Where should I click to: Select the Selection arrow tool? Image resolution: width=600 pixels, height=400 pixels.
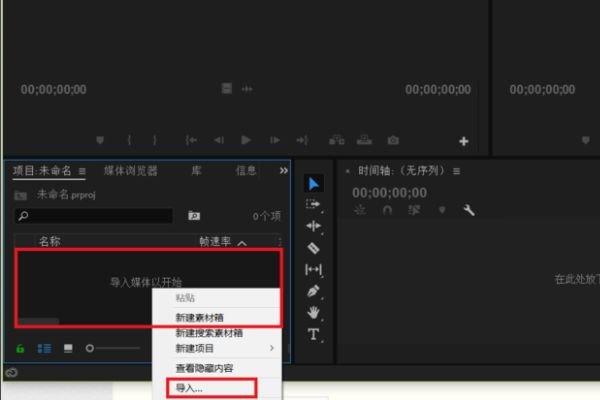pyautogui.click(x=314, y=184)
